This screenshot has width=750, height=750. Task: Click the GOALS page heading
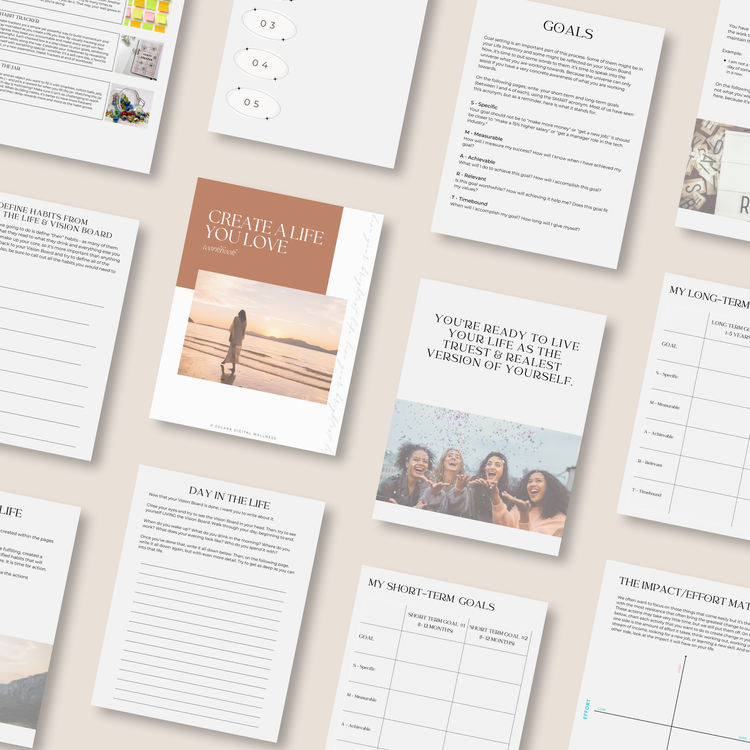[568, 29]
